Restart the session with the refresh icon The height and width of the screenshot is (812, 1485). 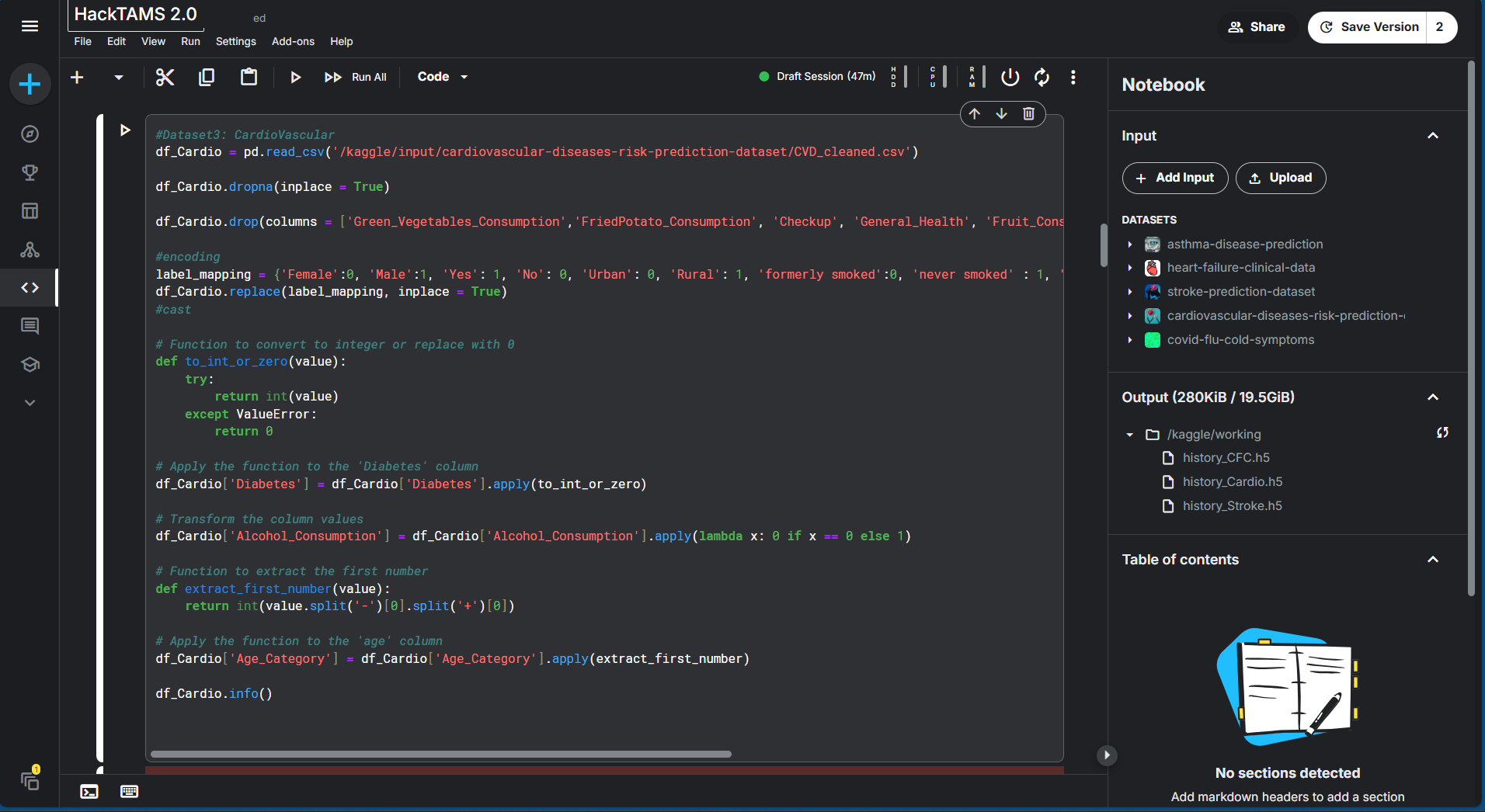point(1042,77)
